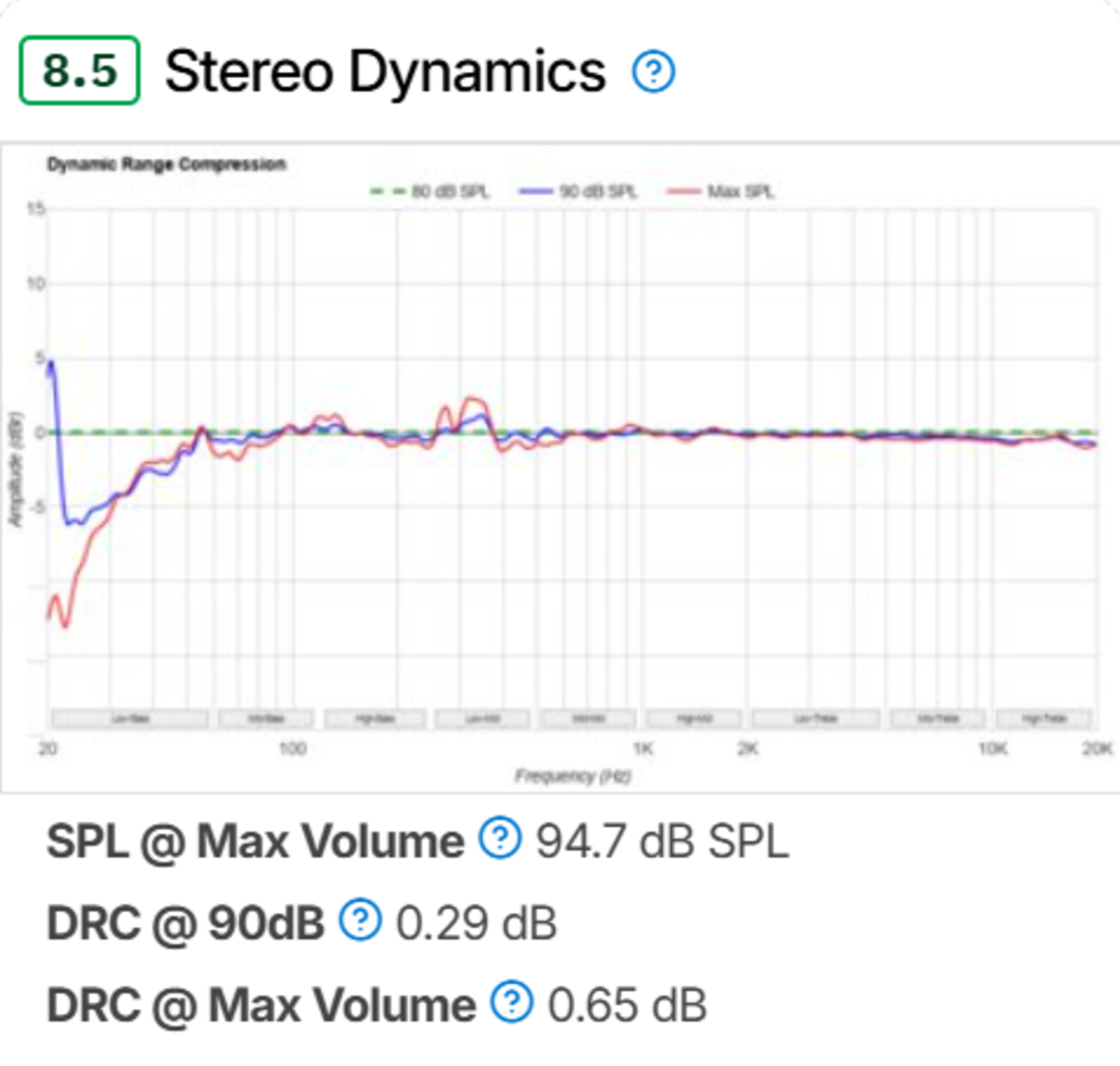Toggle the 80 dB SPL legend series
This screenshot has width=1120, height=1066.
430,192
